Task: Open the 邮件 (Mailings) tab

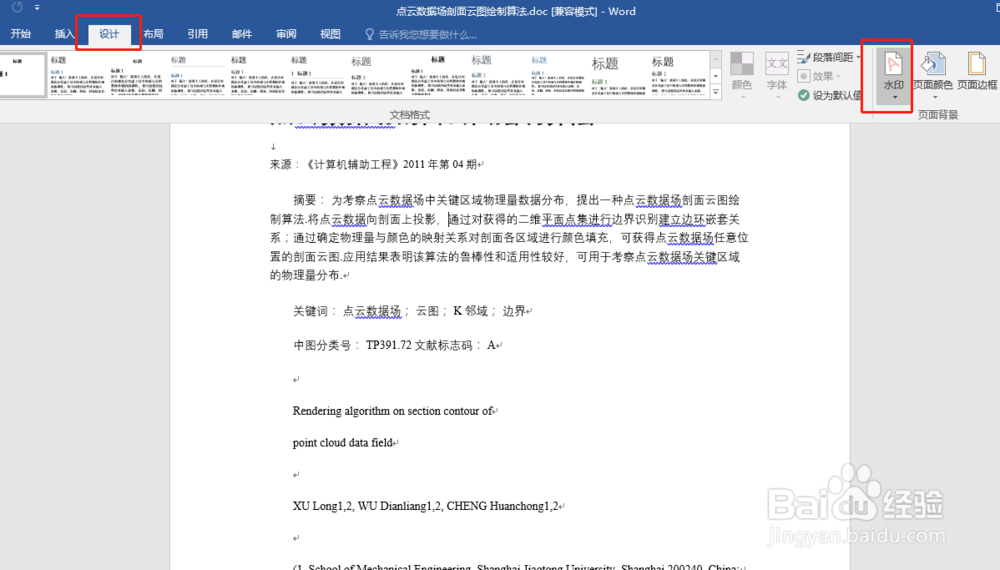Action: tap(242, 34)
